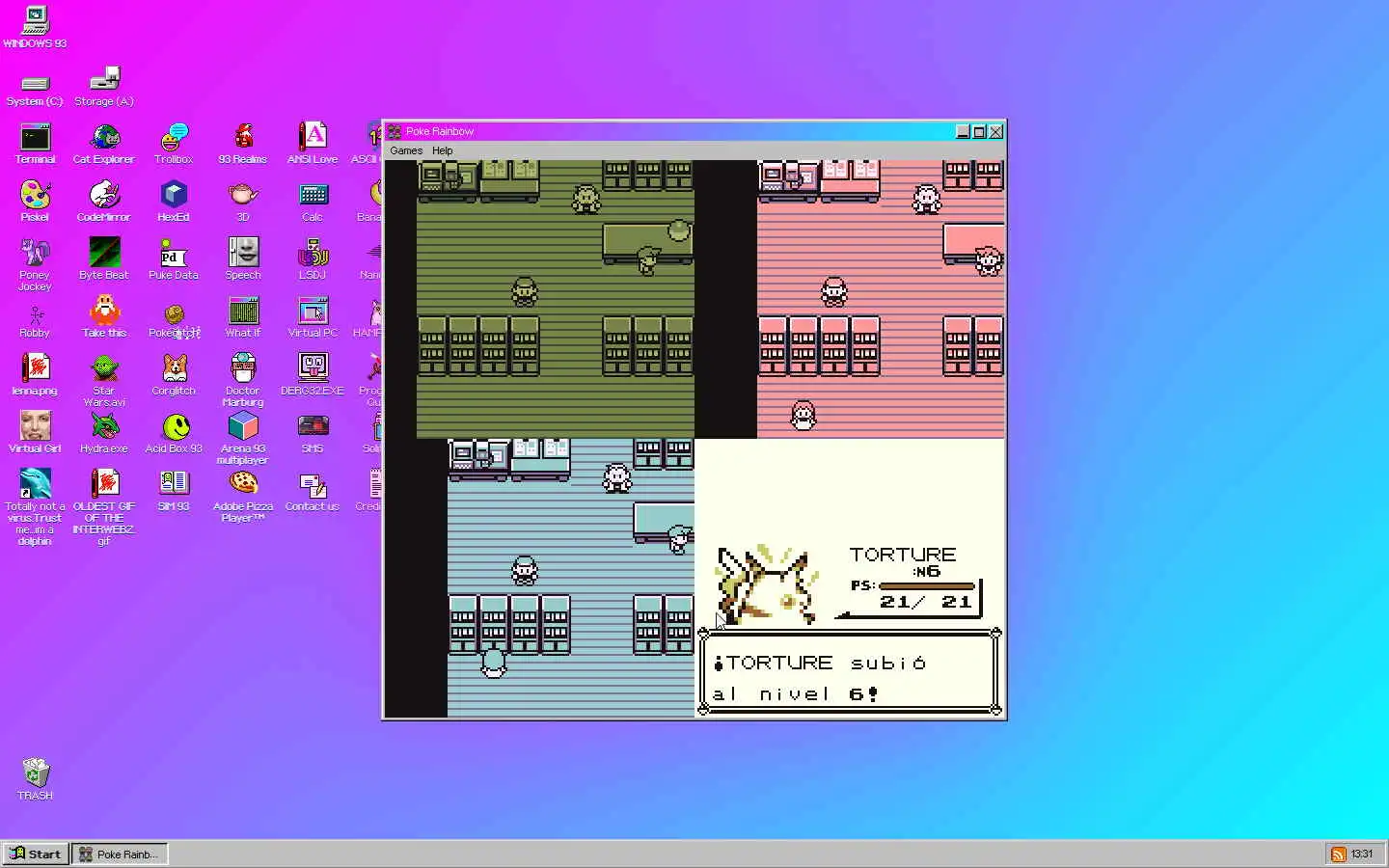Click the Poke Rainbow title bar icon
The width and height of the screenshot is (1389, 868).
pyautogui.click(x=395, y=131)
